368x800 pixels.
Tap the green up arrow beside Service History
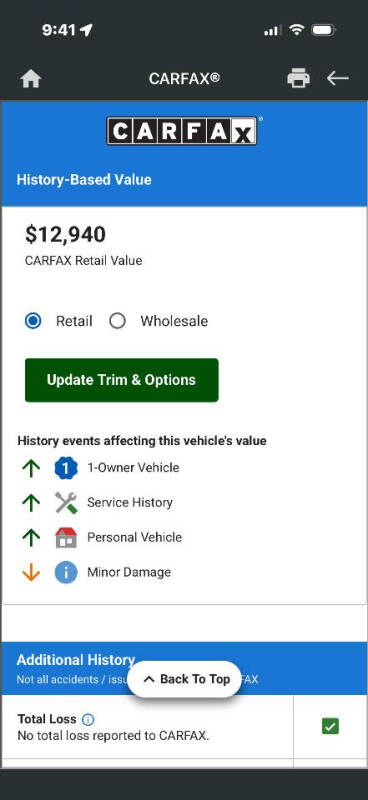pyautogui.click(x=31, y=503)
